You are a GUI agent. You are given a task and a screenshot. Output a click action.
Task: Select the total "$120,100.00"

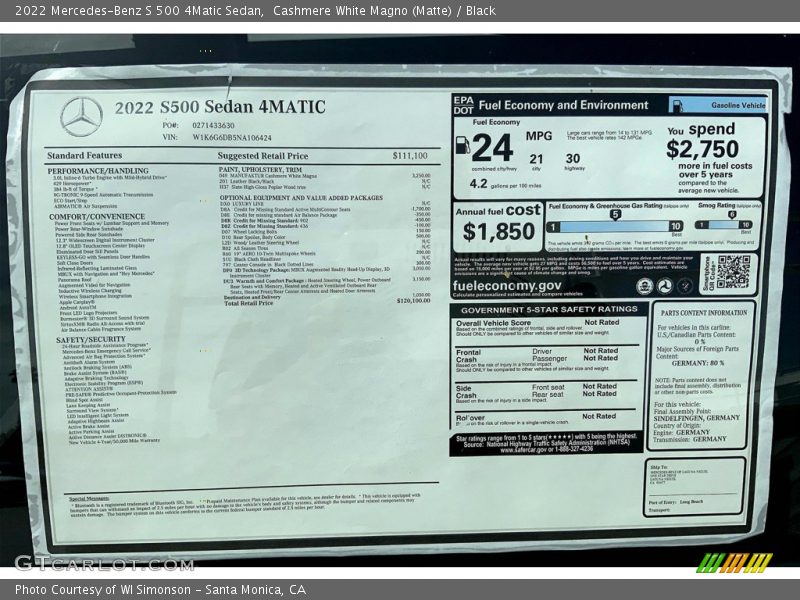[x=413, y=301]
